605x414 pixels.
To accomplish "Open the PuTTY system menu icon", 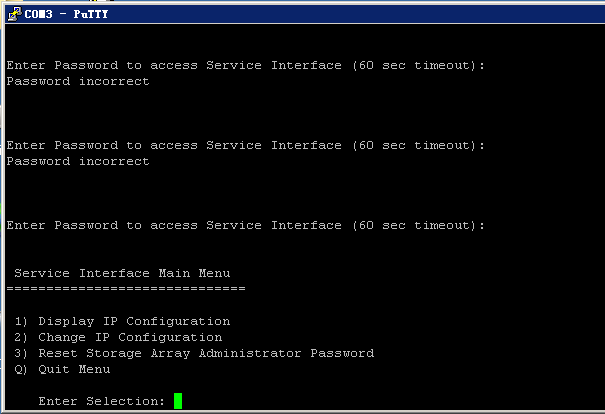I will pyautogui.click(x=13, y=14).
